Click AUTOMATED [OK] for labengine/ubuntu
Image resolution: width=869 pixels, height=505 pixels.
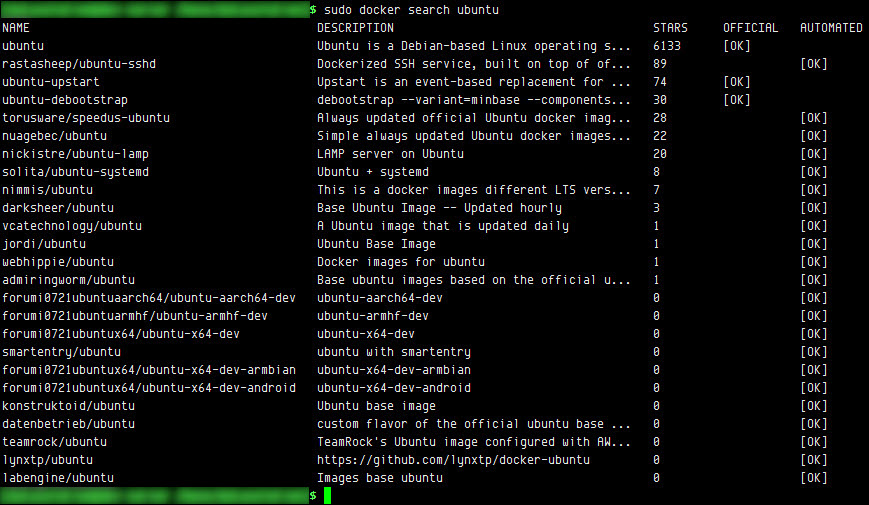814,478
